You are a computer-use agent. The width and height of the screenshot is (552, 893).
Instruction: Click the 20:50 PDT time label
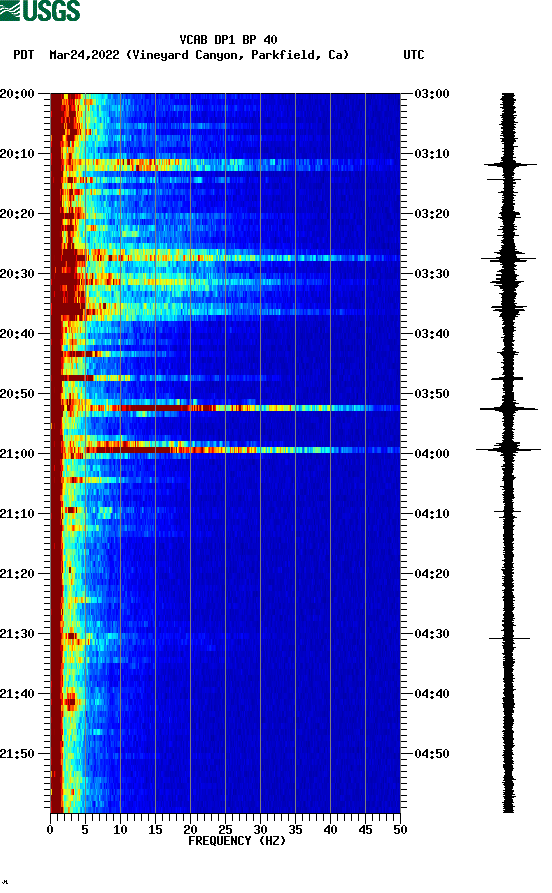click(17, 394)
